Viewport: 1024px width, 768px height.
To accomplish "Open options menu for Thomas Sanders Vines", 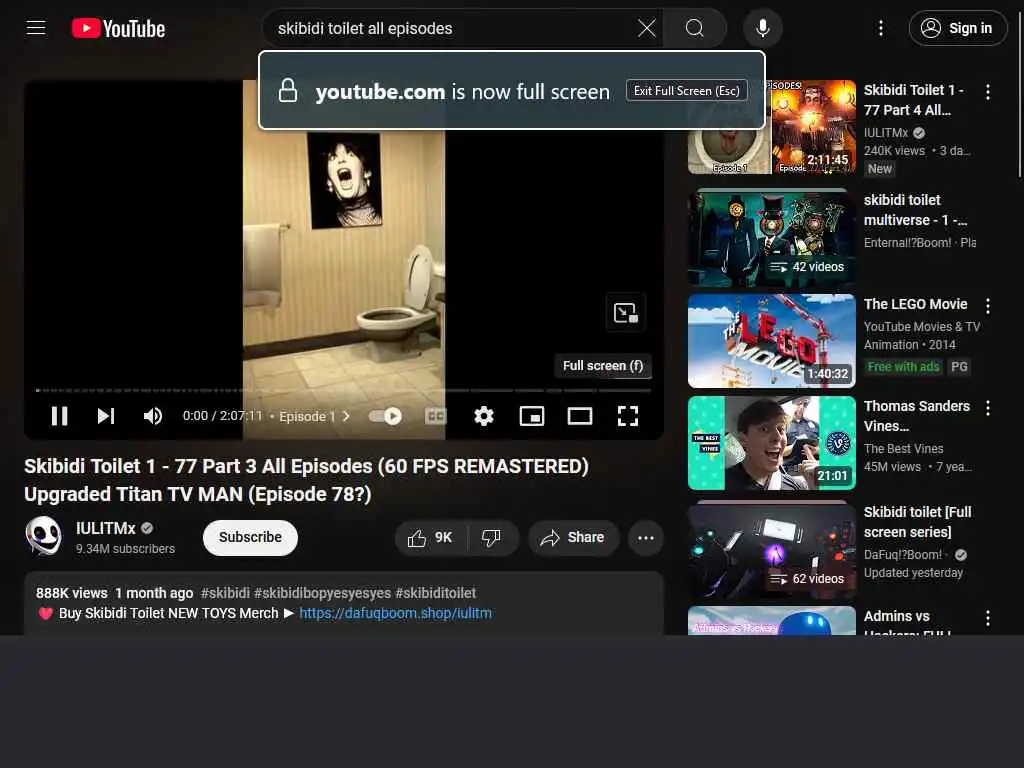I will 988,408.
